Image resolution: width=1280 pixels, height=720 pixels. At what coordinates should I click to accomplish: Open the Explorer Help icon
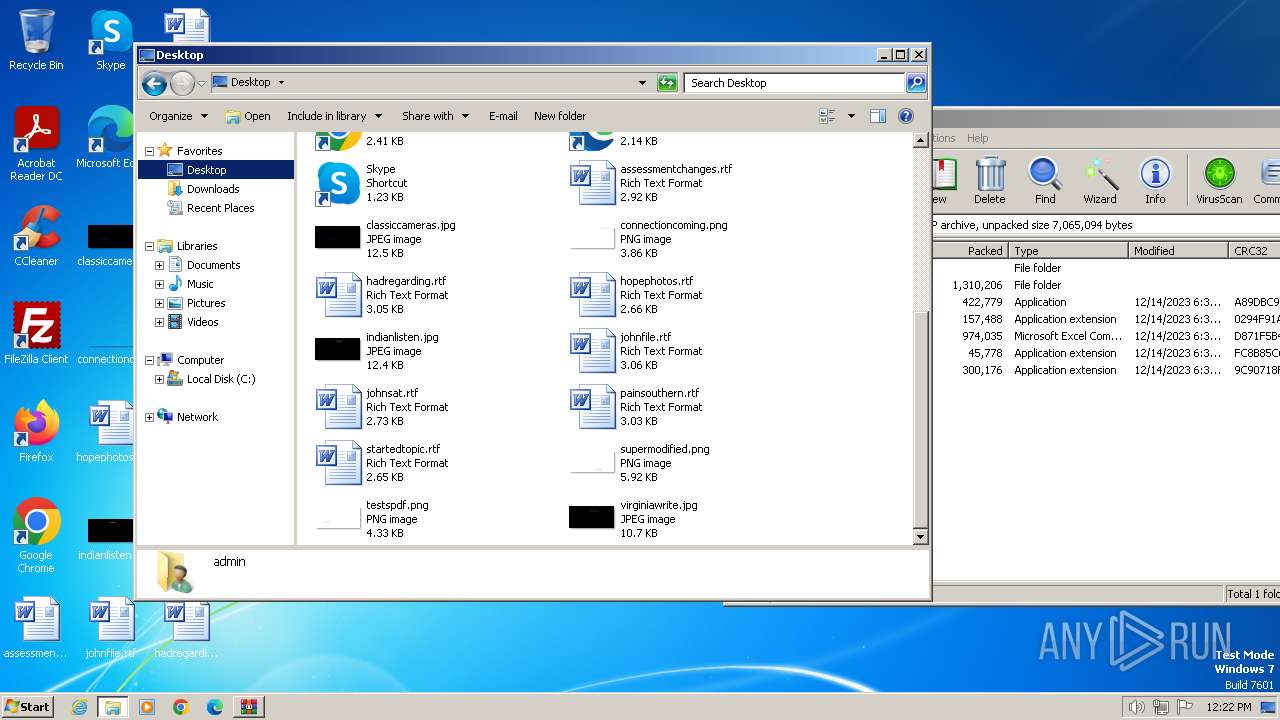pyautogui.click(x=906, y=116)
